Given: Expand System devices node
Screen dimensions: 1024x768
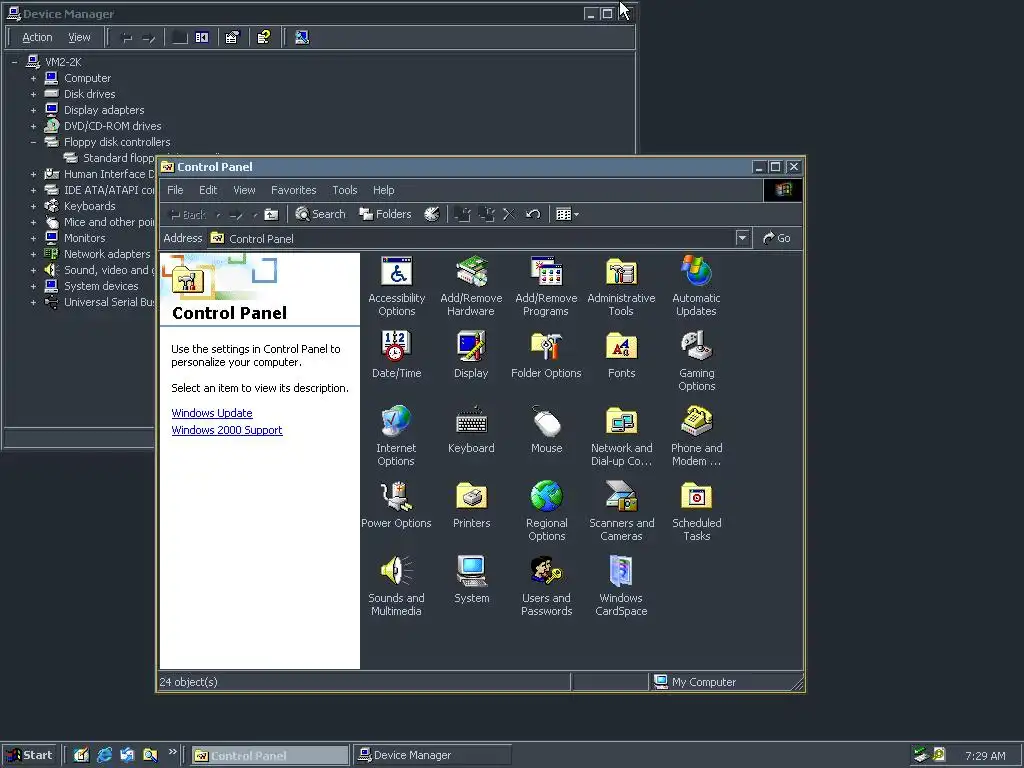Looking at the screenshot, I should [33, 286].
